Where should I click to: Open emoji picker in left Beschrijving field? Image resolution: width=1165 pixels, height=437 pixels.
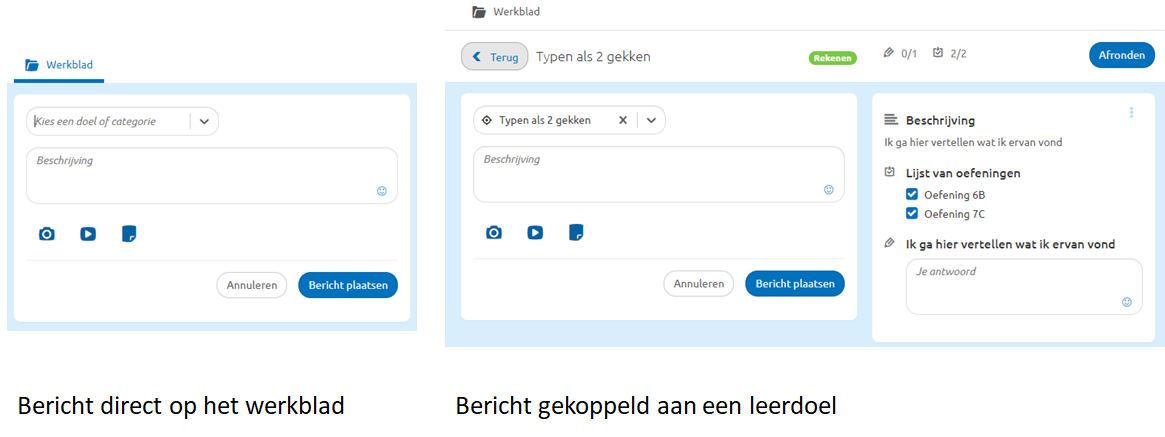tap(382, 190)
